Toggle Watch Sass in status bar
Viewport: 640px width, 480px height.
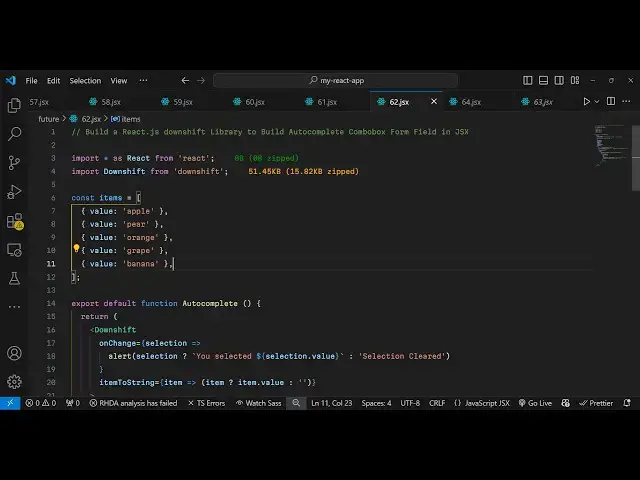tap(259, 403)
